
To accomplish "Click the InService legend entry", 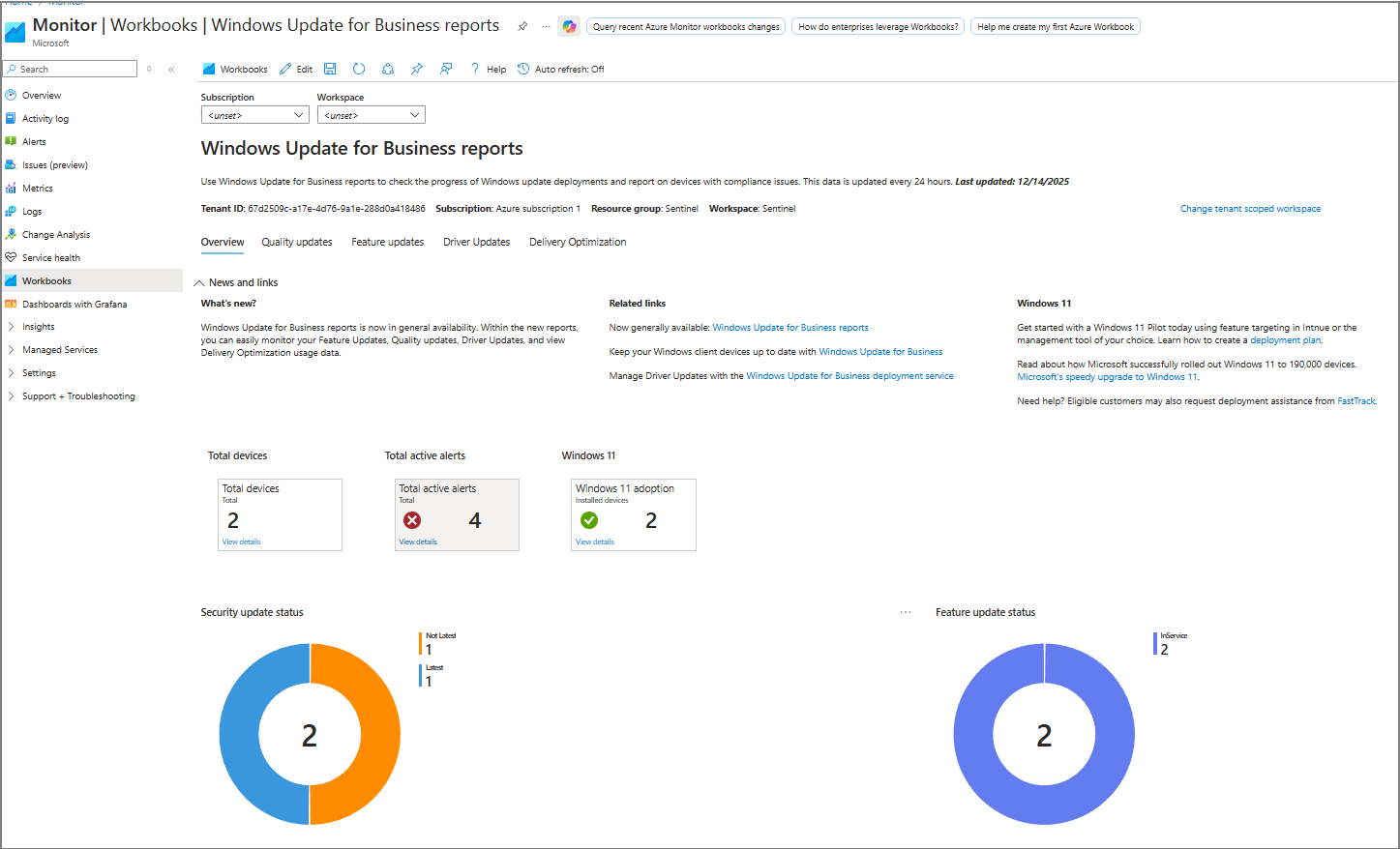I will click(1171, 643).
